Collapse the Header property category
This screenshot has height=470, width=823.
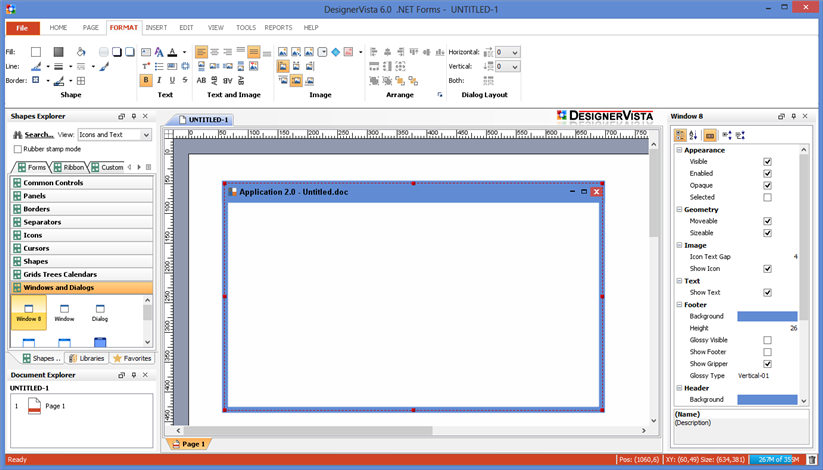click(x=679, y=388)
